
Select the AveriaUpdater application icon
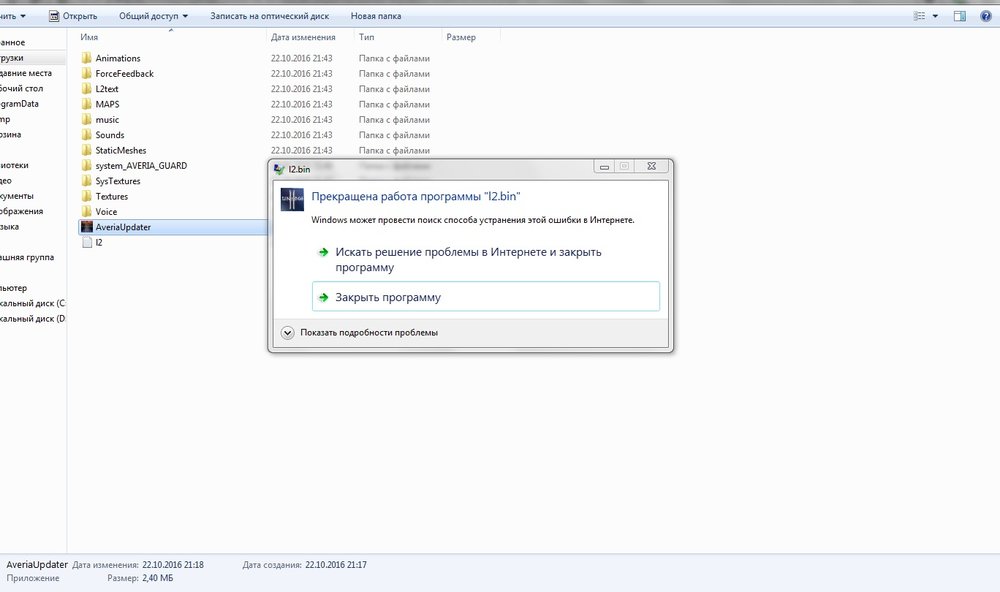pyautogui.click(x=86, y=227)
